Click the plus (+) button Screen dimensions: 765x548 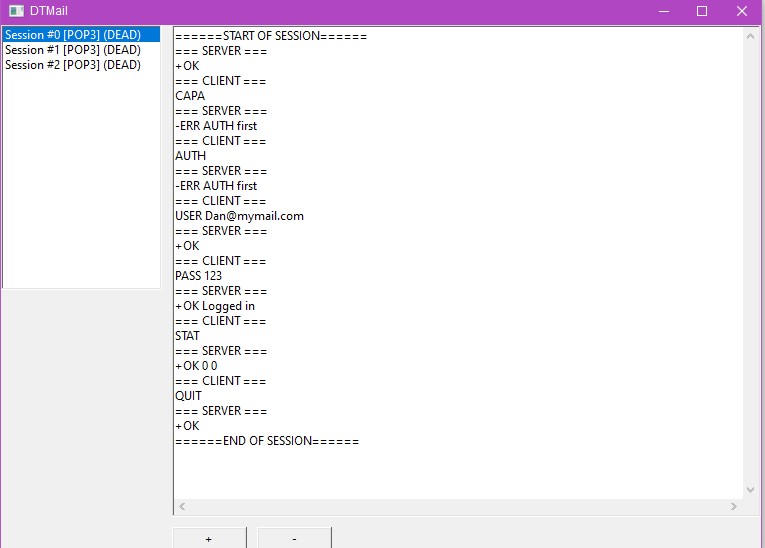tap(209, 539)
